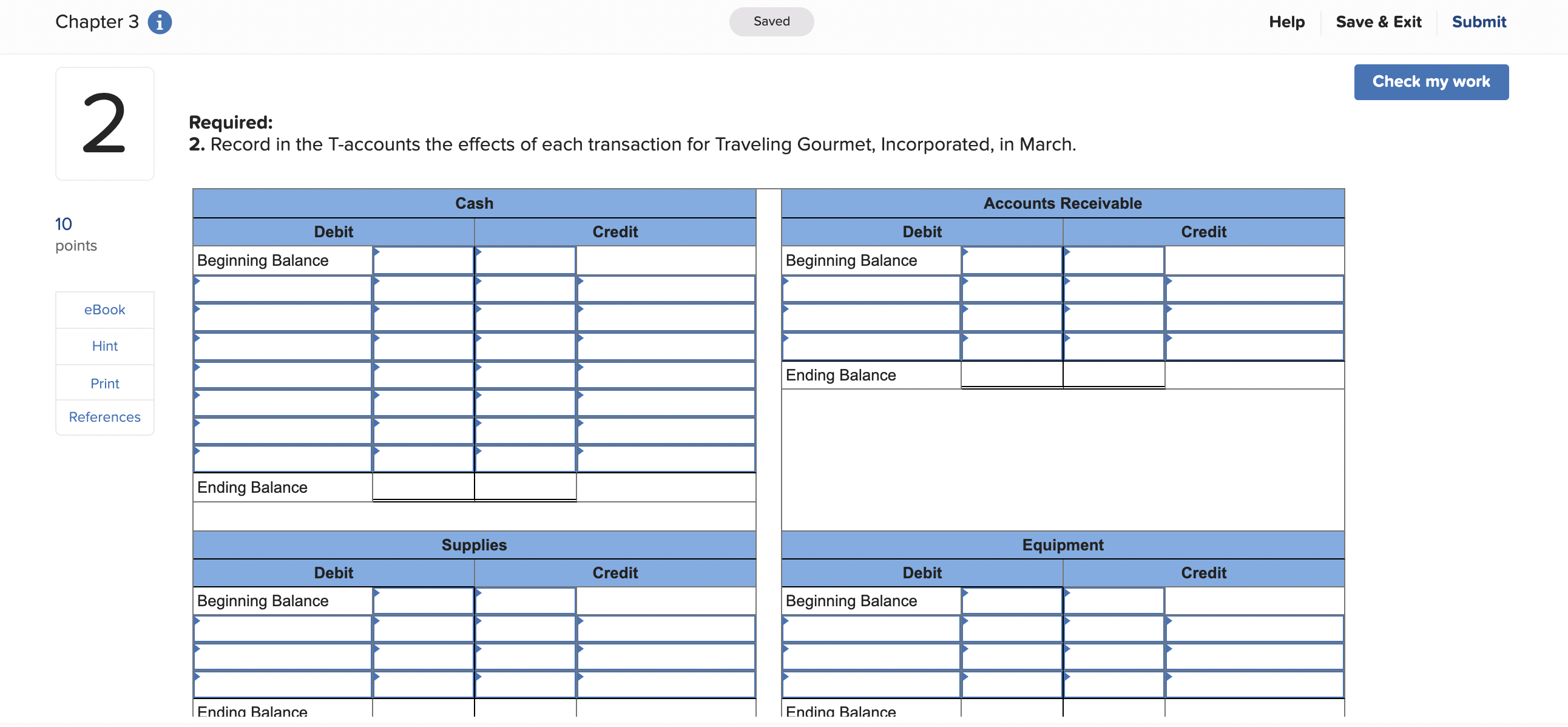Click Accounts Receivable ending balance credit field
This screenshot has height=727, width=1568.
click(1113, 375)
